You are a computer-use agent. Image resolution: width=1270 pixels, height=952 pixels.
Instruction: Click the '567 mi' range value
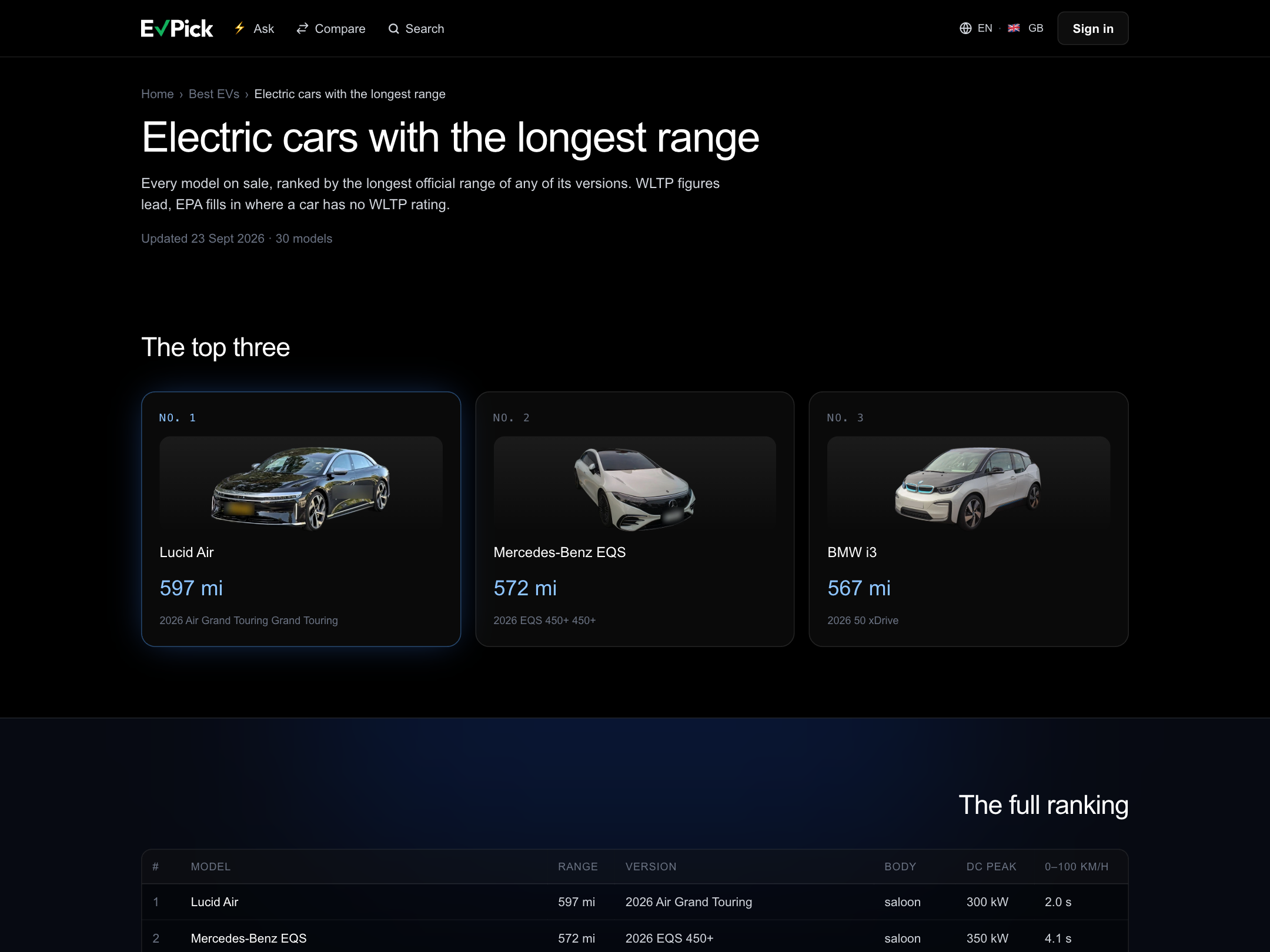tap(859, 588)
